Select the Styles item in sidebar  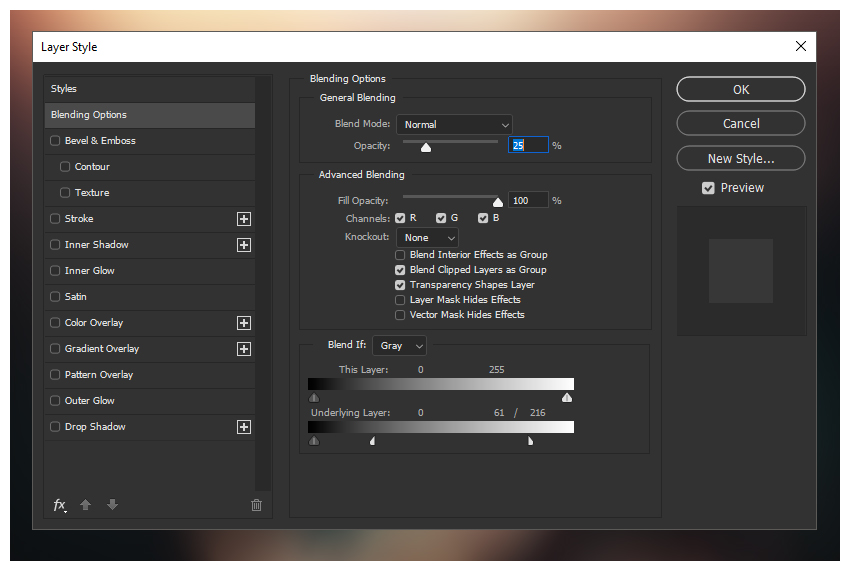[150, 89]
